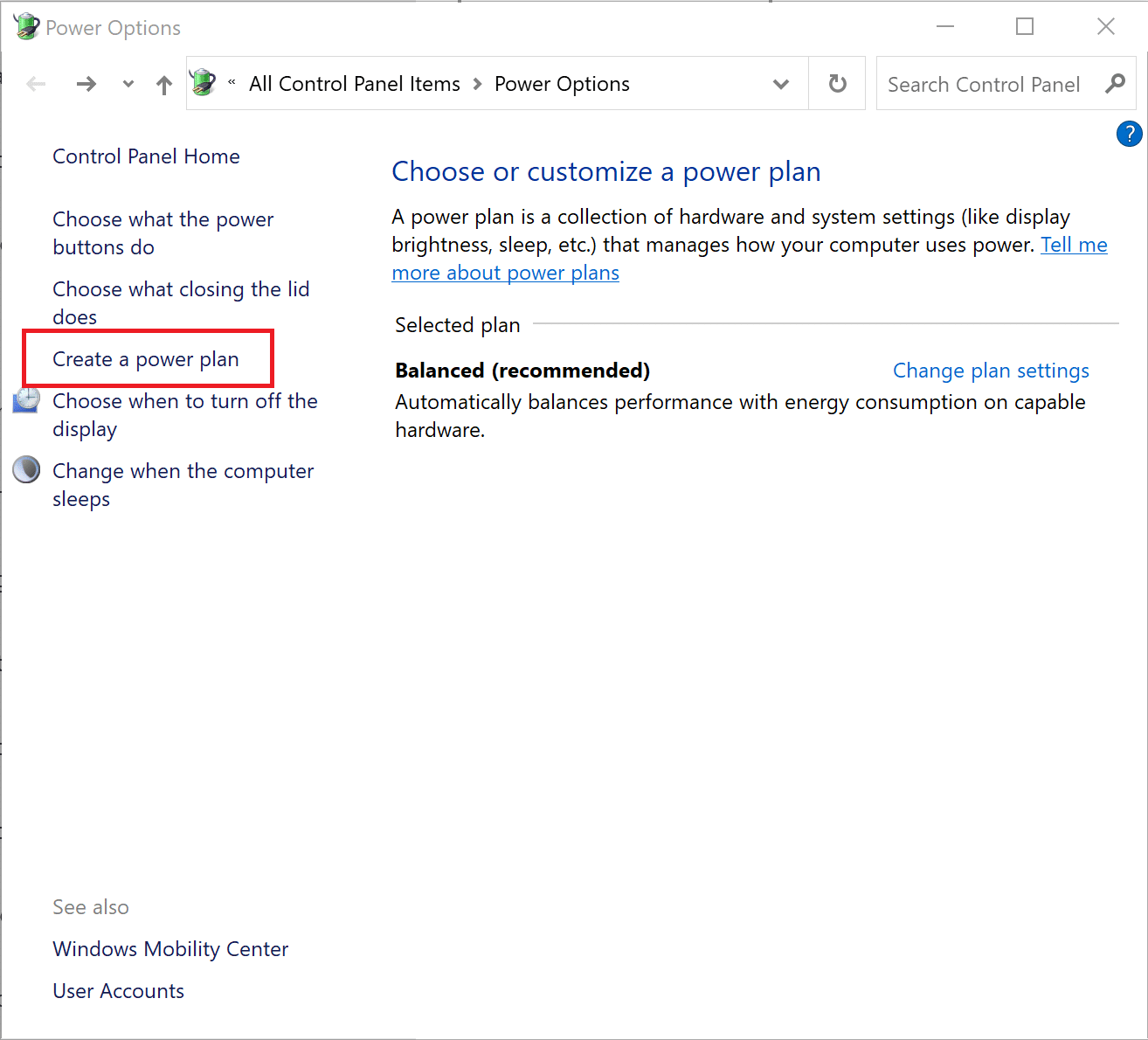
Task: Refresh the Power Options page
Action: coord(837,84)
